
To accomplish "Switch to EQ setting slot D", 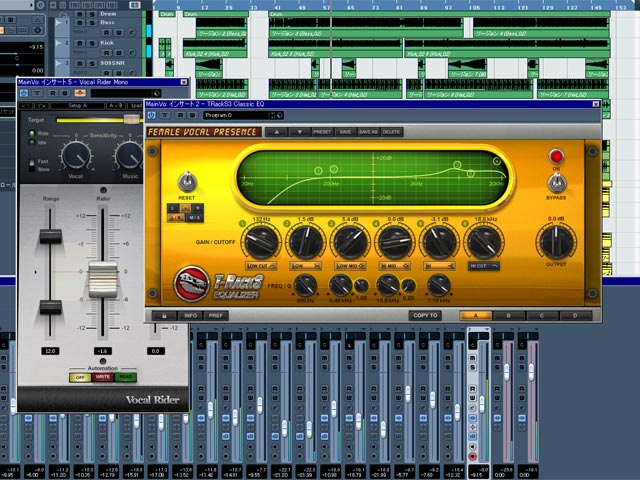I will [575, 316].
